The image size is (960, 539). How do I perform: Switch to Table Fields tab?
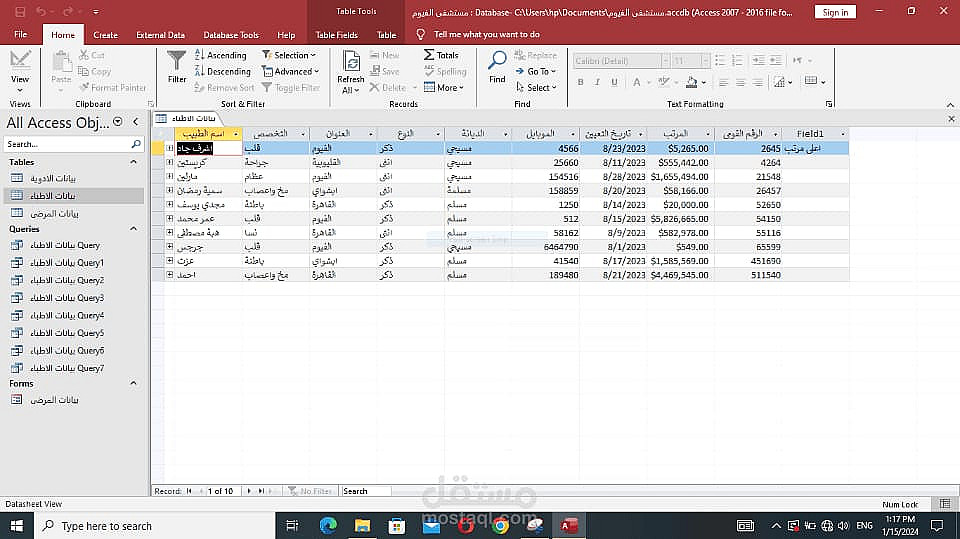click(336, 35)
